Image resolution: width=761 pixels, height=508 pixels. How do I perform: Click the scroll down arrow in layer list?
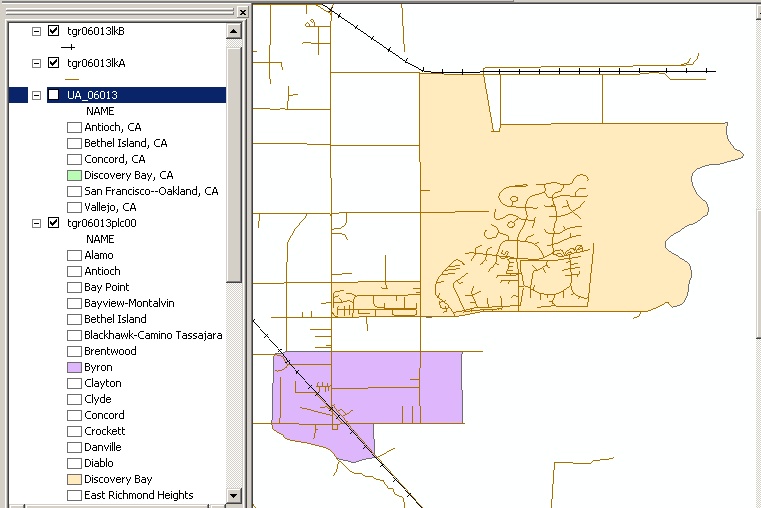click(234, 495)
